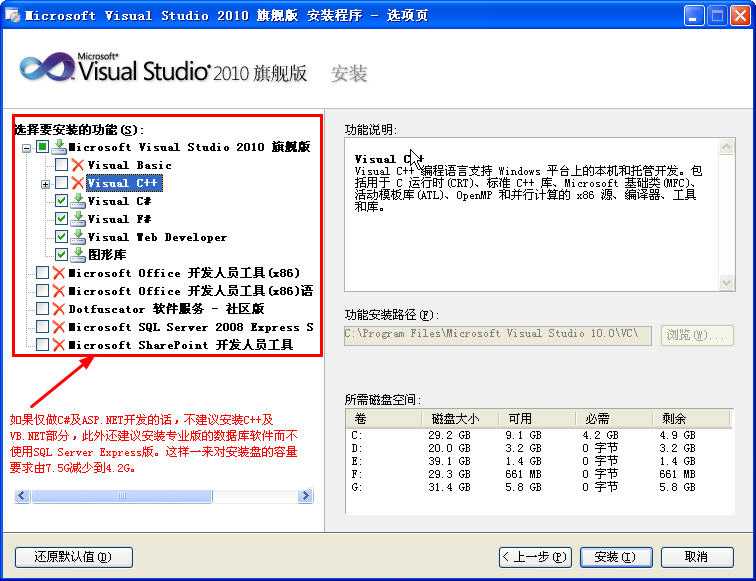The width and height of the screenshot is (756, 581).
Task: Start setup with 安装 button
Action: (616, 557)
